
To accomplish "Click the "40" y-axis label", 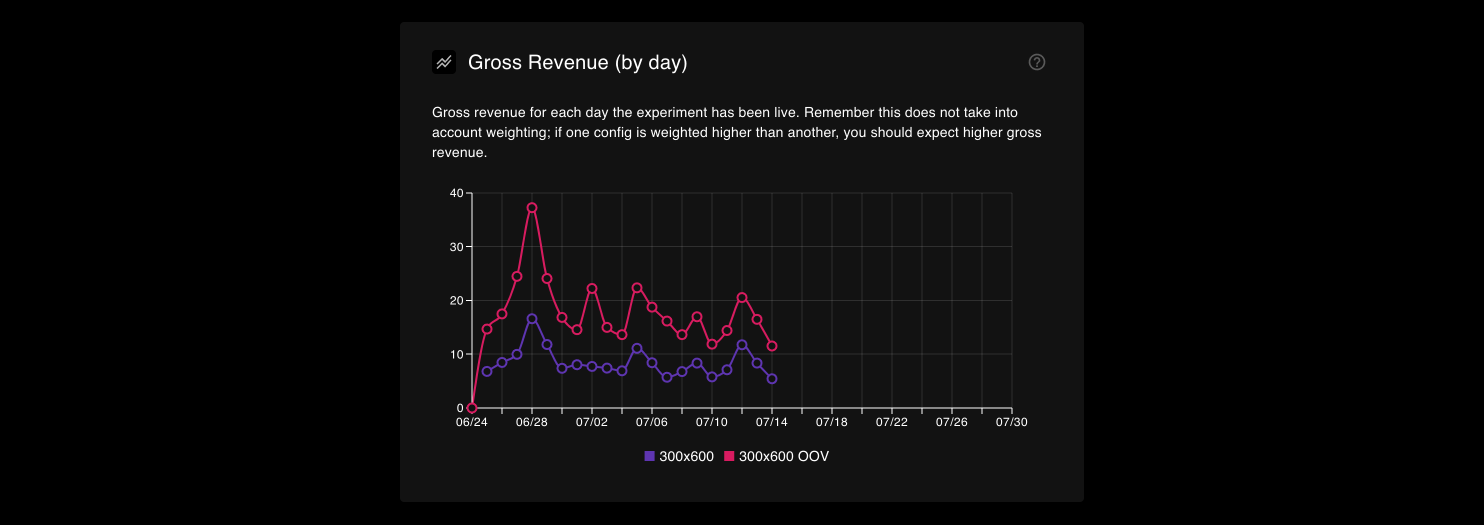I will pyautogui.click(x=456, y=193).
